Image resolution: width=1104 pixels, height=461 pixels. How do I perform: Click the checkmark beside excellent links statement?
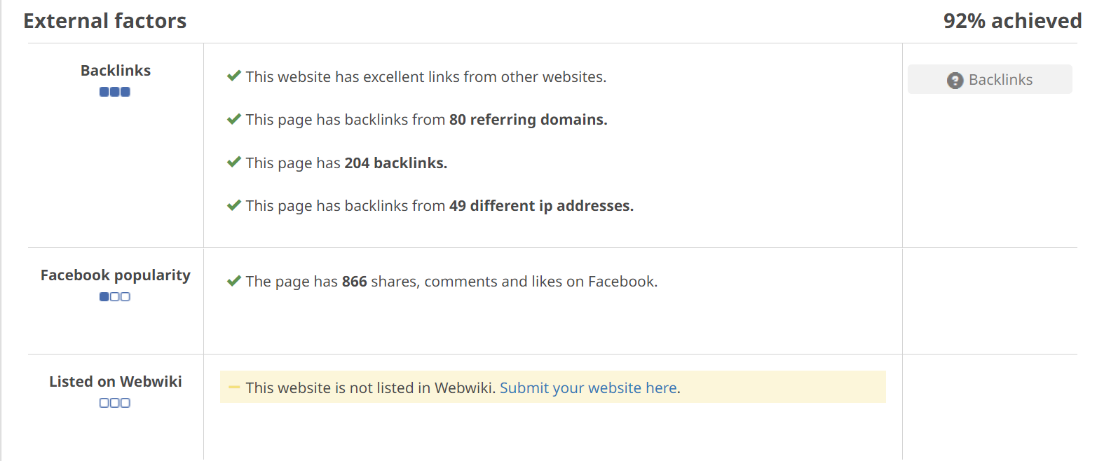click(234, 76)
